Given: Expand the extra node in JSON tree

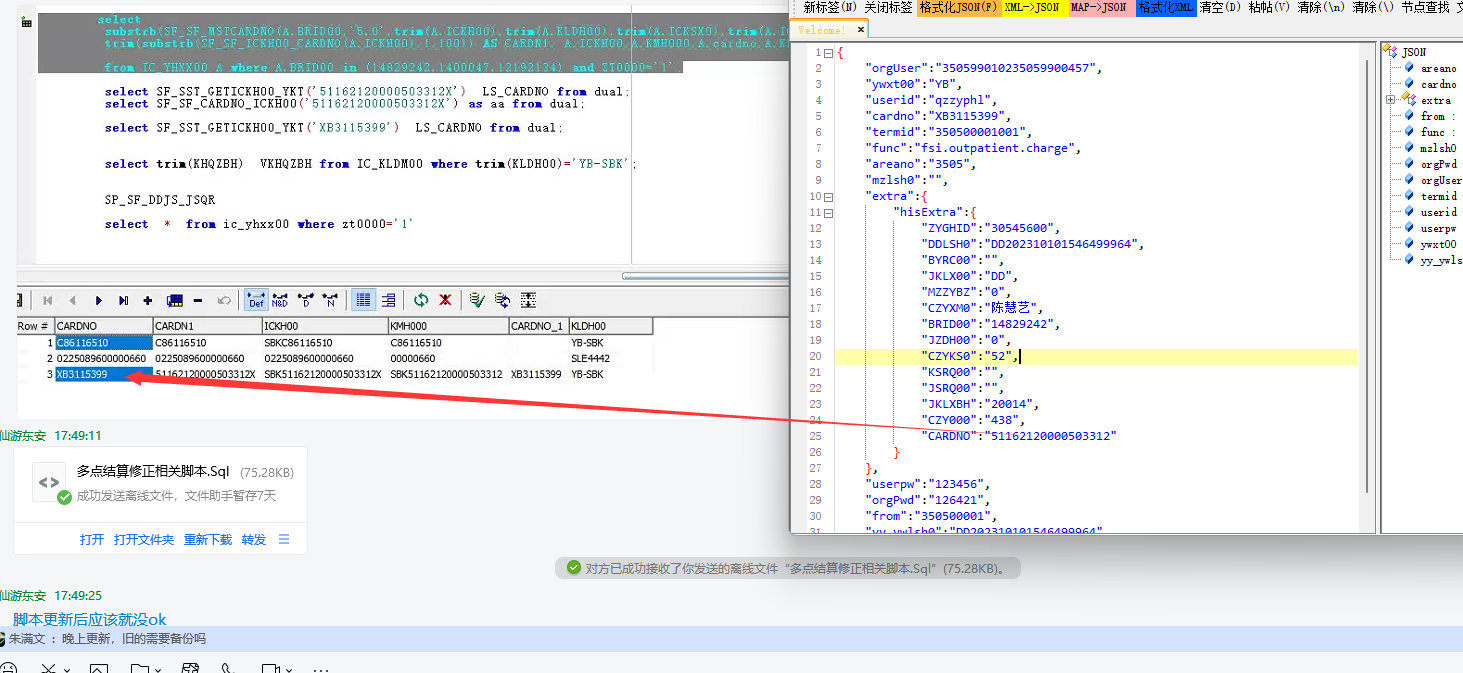Looking at the screenshot, I should 1390,100.
